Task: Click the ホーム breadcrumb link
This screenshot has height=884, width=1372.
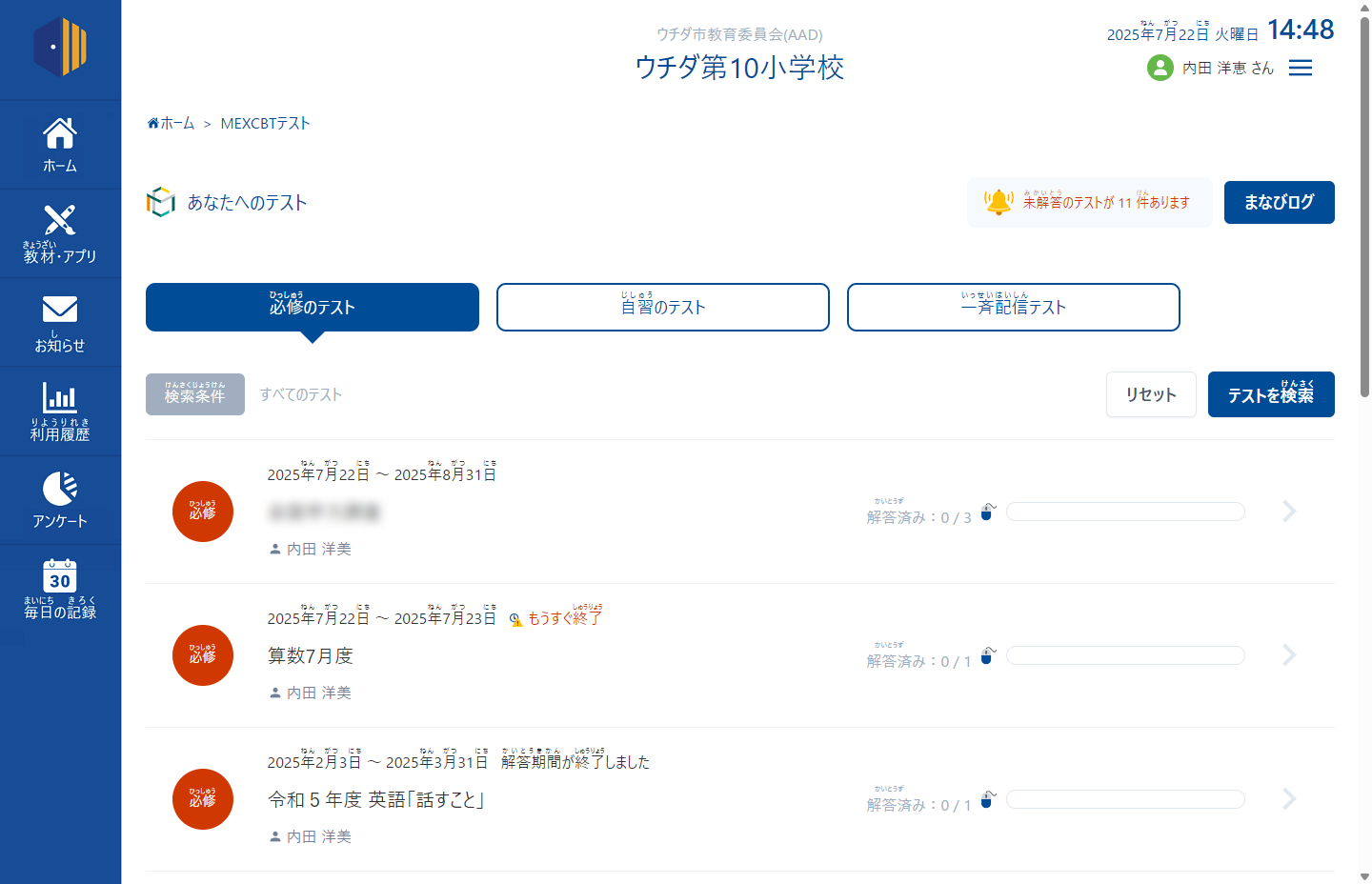Action: click(171, 124)
